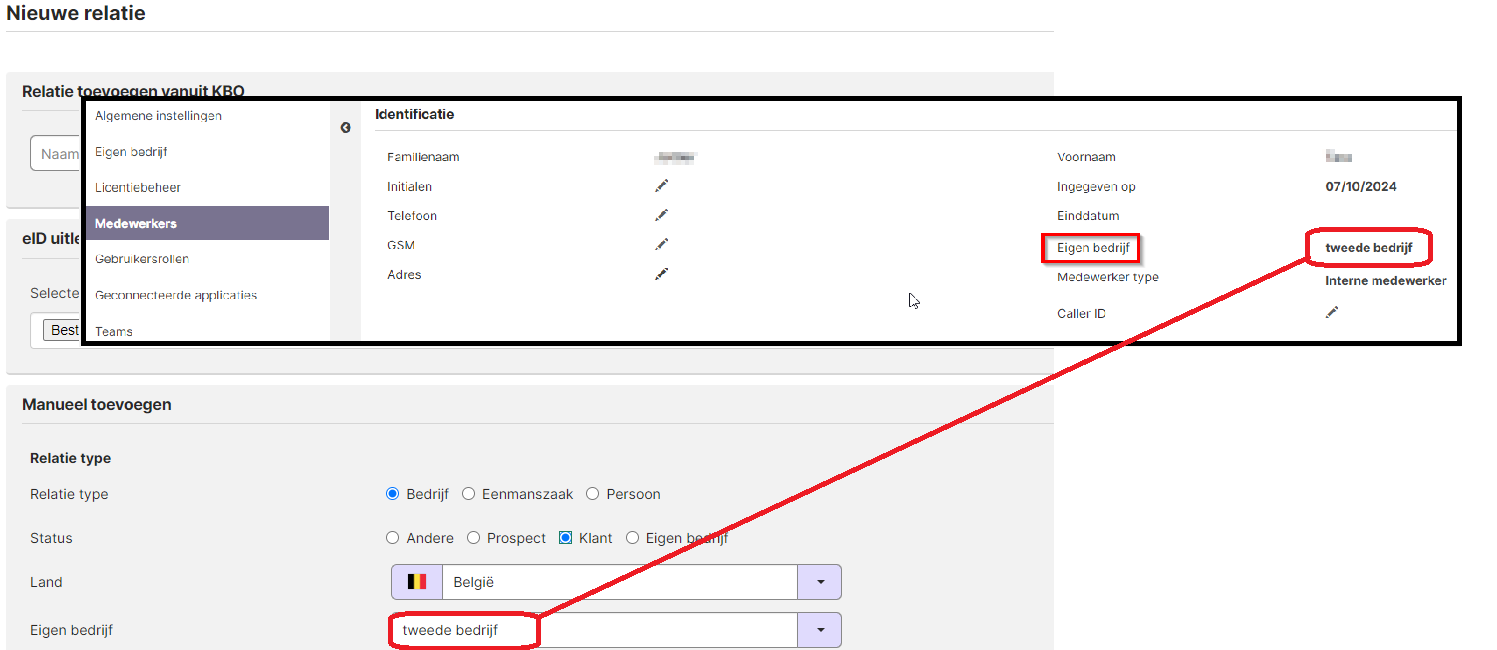The width and height of the screenshot is (1497, 650).
Task: Edit Caller ID with pencil icon
Action: (1331, 313)
